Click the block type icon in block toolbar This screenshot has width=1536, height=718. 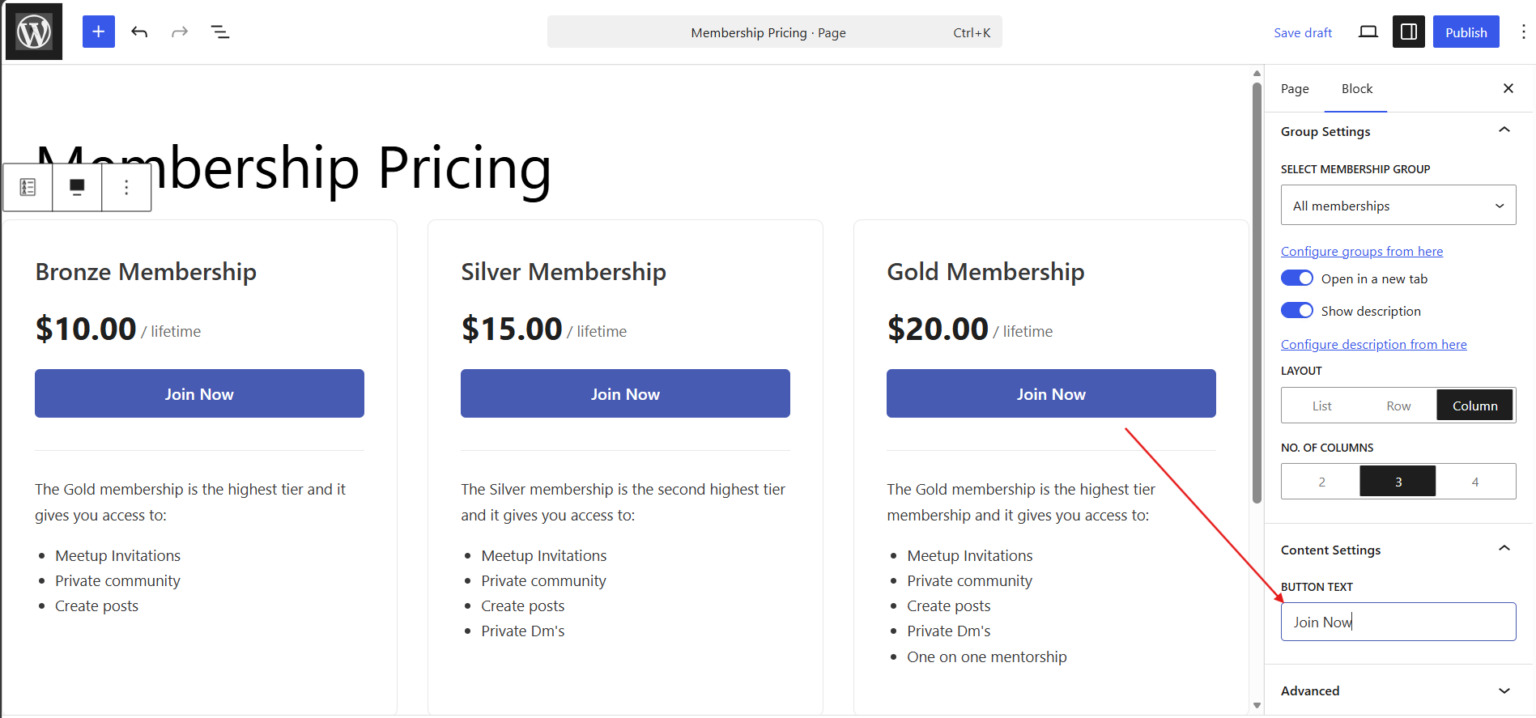pos(28,187)
